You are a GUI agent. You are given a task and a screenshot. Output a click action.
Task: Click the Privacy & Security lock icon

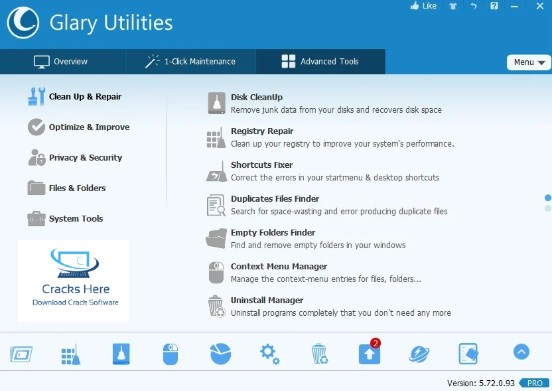coord(37,157)
